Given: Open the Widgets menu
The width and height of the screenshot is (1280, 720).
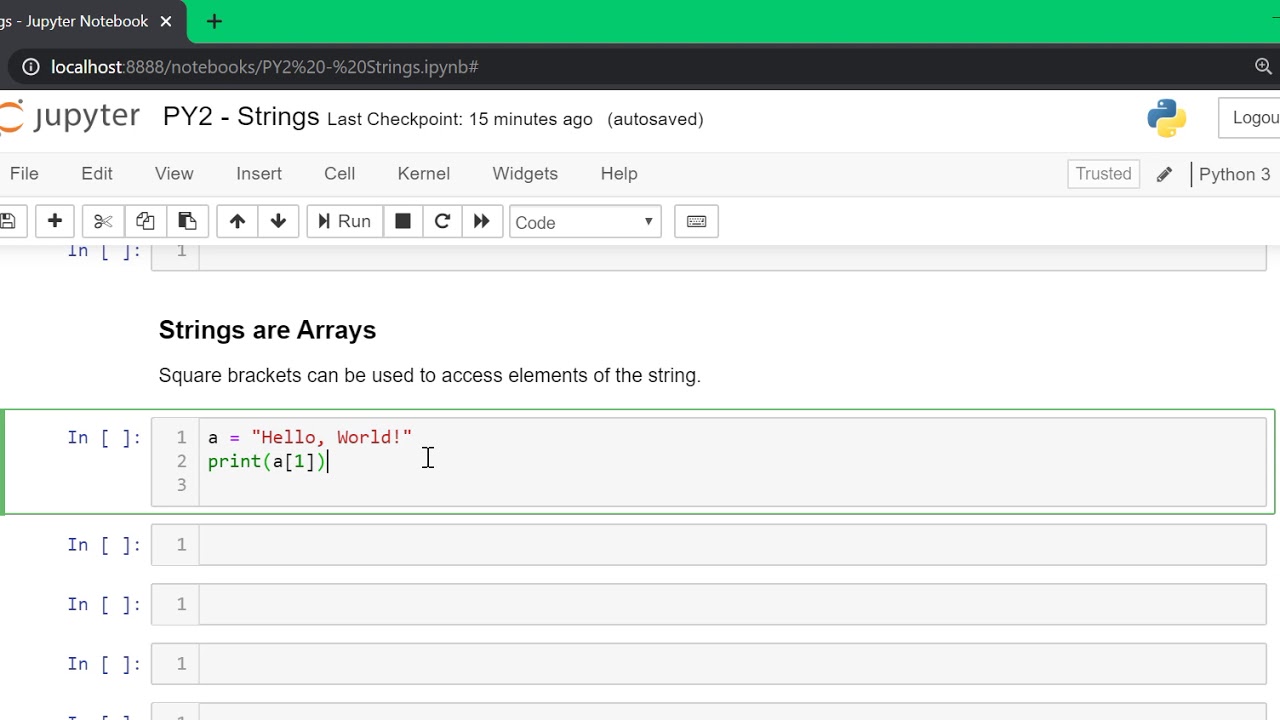Looking at the screenshot, I should coord(525,174).
